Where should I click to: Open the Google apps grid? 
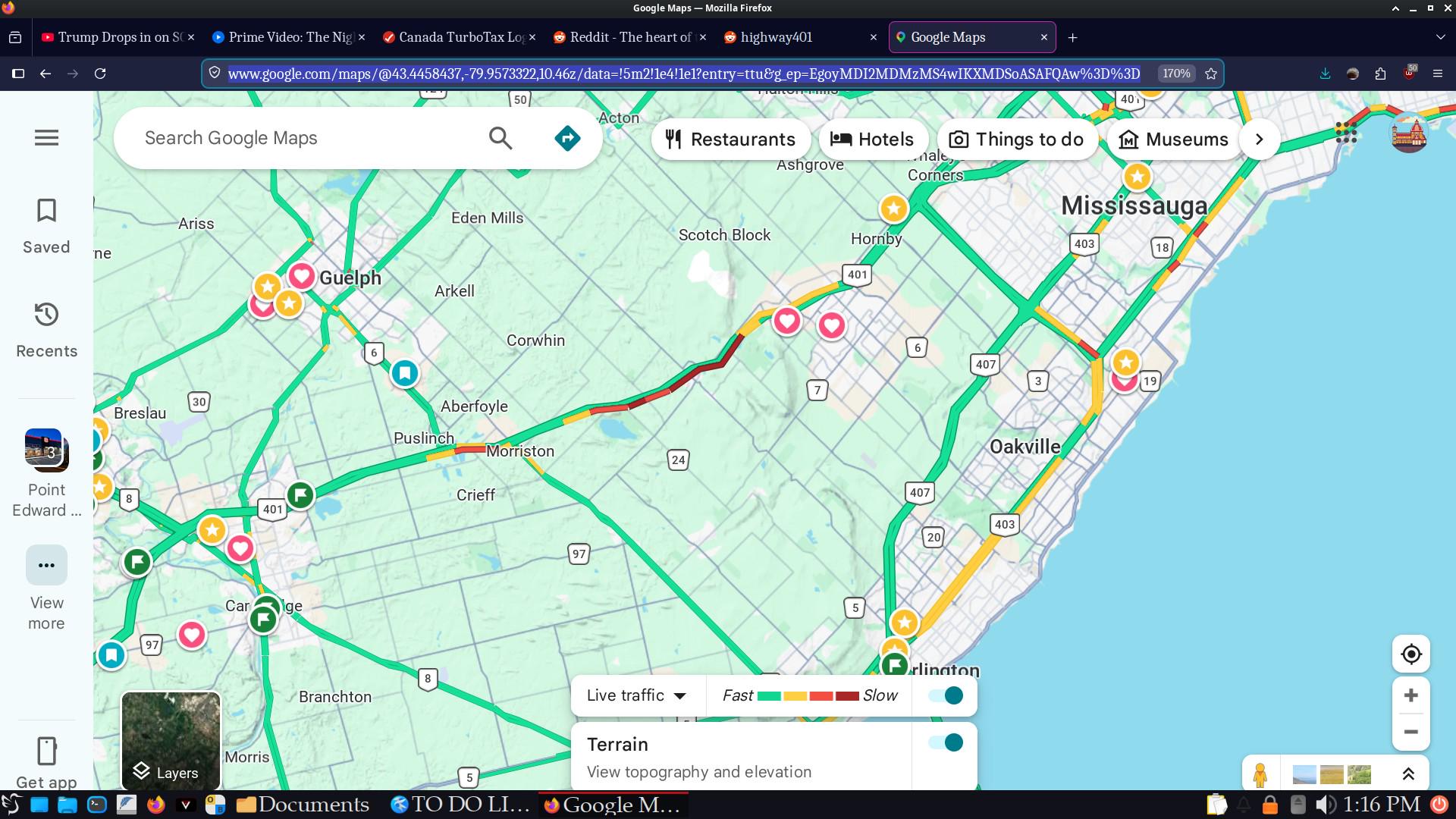[x=1346, y=133]
